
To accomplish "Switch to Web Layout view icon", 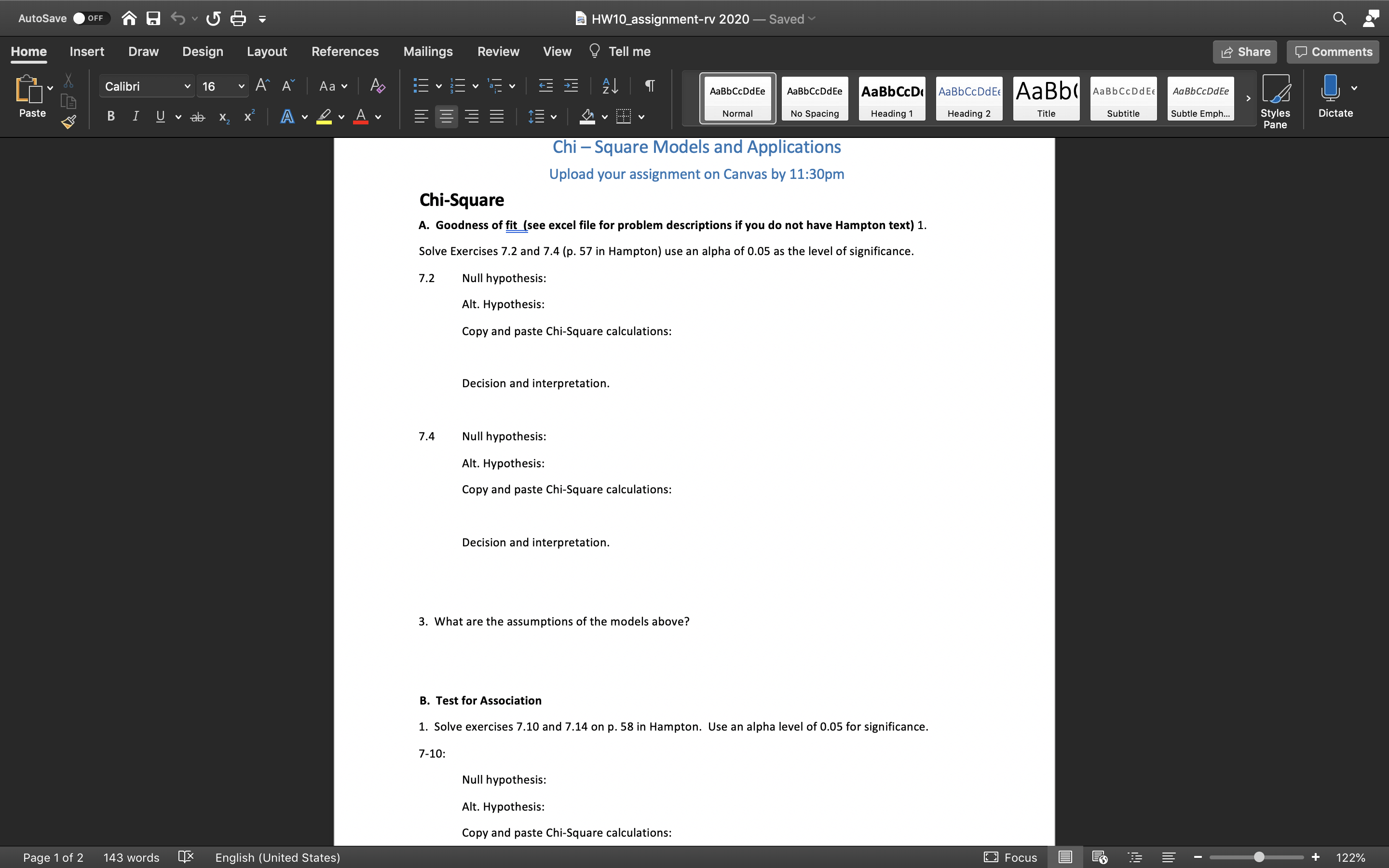I will (x=1100, y=857).
